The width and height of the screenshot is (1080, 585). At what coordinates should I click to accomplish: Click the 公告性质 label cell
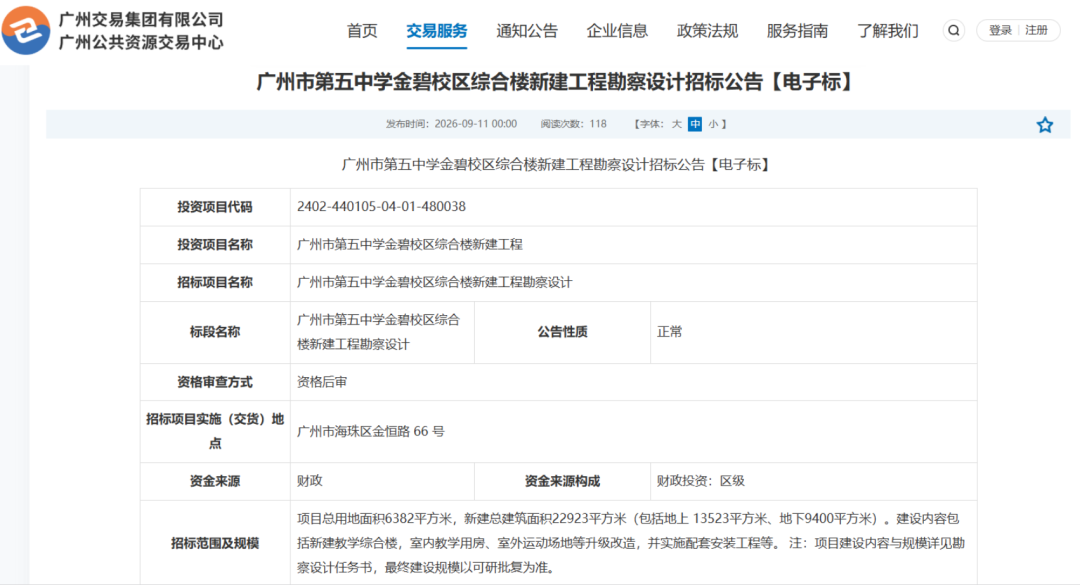click(562, 332)
